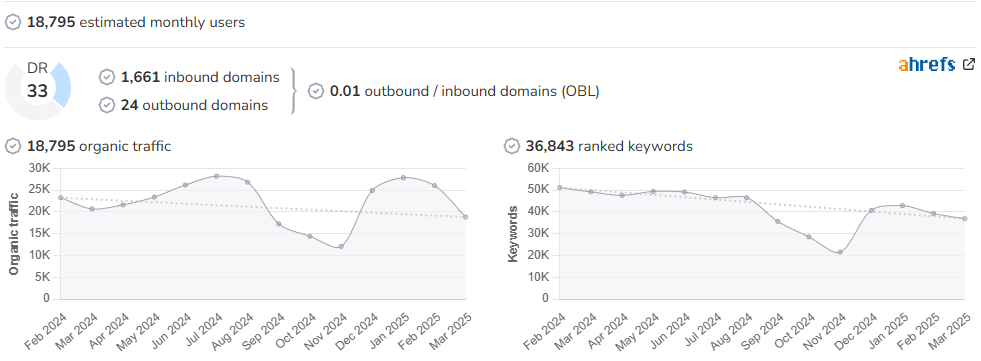Viewport: 981px width, 361px height.
Task: Click Jul 2024 peak point on organic traffic chart
Action: [x=216, y=176]
